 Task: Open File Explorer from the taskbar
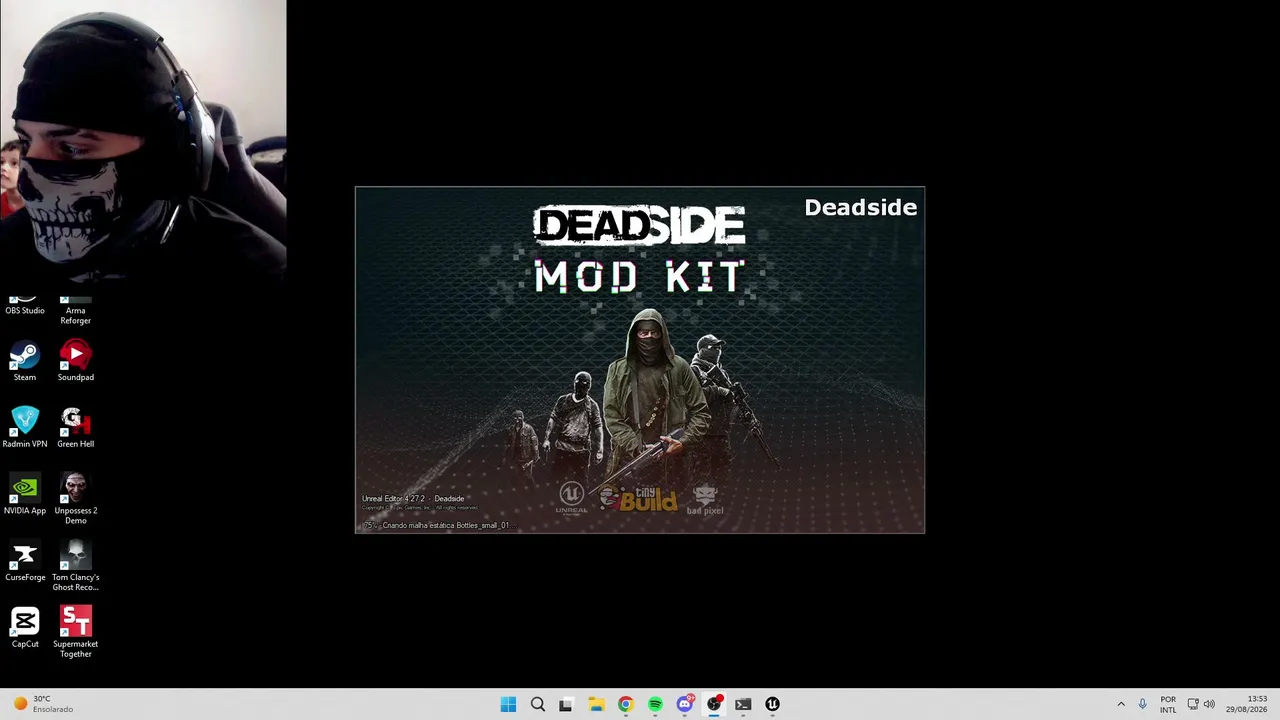596,704
